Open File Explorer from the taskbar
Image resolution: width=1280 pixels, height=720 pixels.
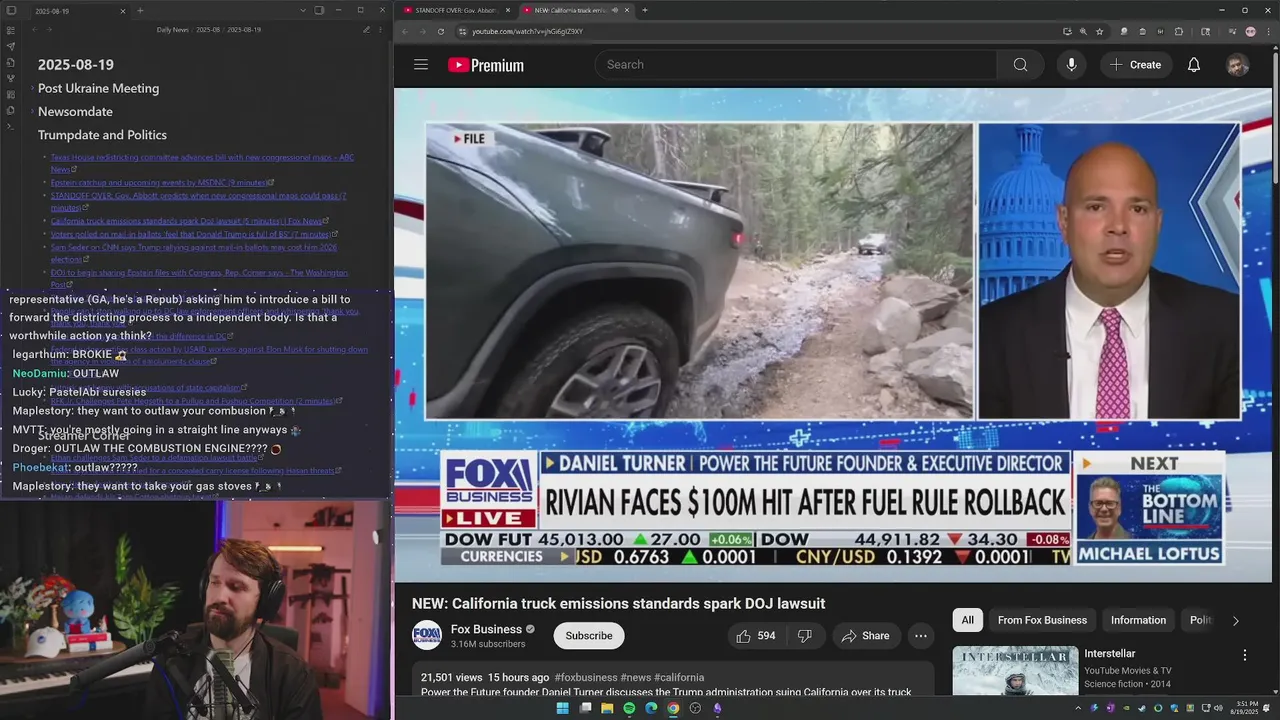coord(607,708)
